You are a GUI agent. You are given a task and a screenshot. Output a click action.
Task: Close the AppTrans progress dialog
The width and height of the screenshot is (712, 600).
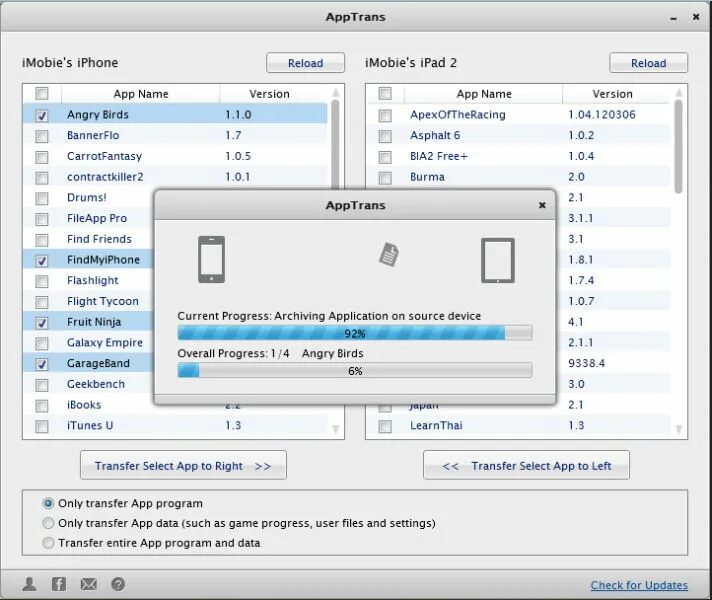coord(542,205)
